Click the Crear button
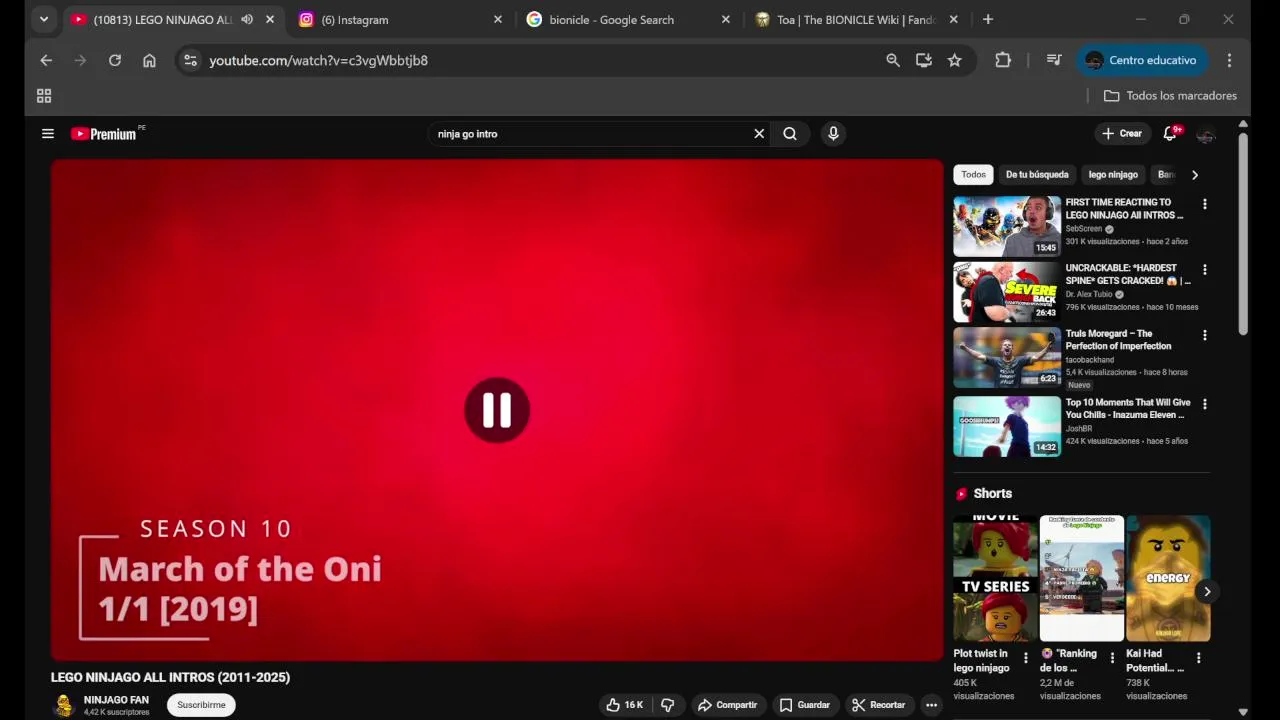The width and height of the screenshot is (1280, 720). pos(1121,134)
